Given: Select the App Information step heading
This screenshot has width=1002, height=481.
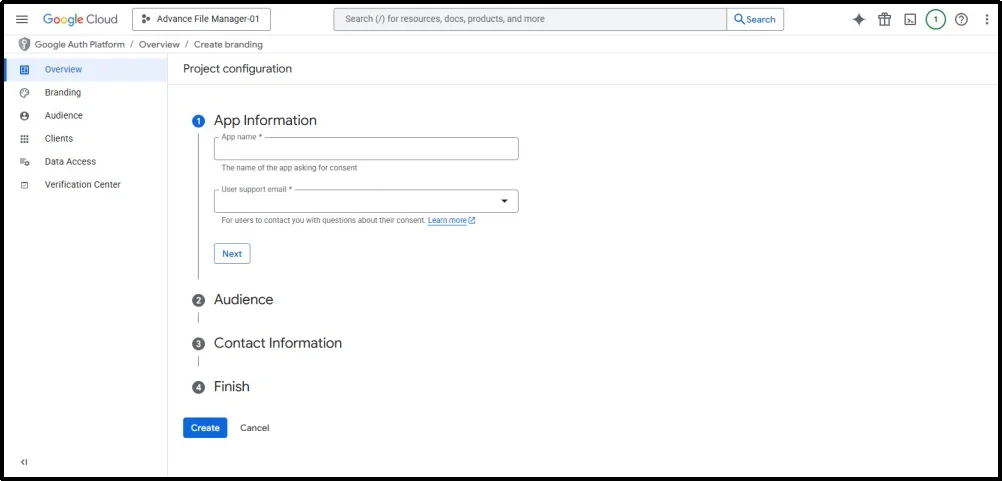Looking at the screenshot, I should (265, 120).
